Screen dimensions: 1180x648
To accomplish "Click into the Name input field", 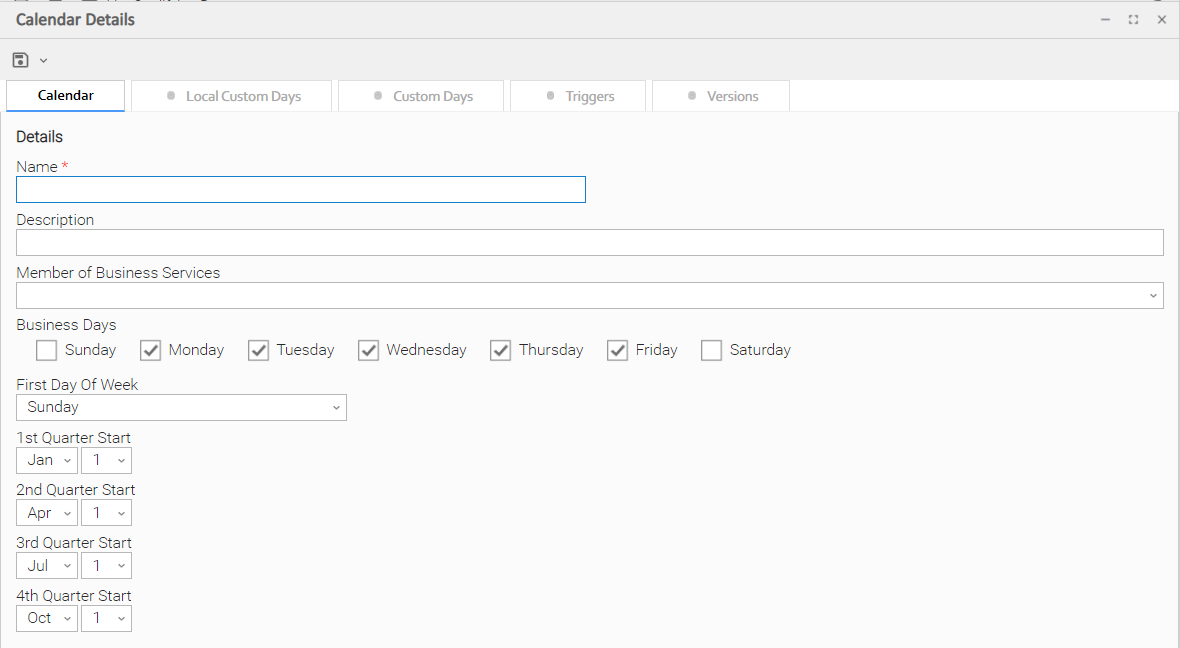I will (300, 190).
